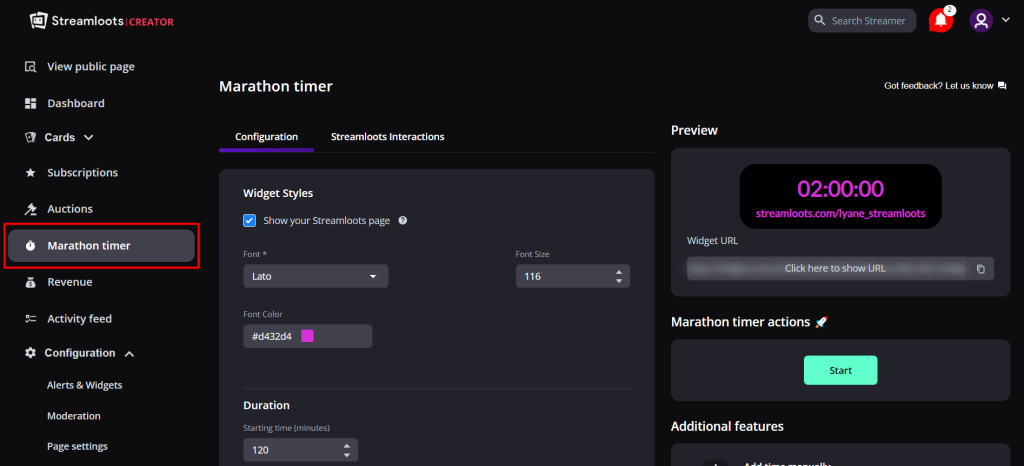Image resolution: width=1024 pixels, height=466 pixels.
Task: Click the Starting time minutes field
Action: pyautogui.click(x=300, y=450)
